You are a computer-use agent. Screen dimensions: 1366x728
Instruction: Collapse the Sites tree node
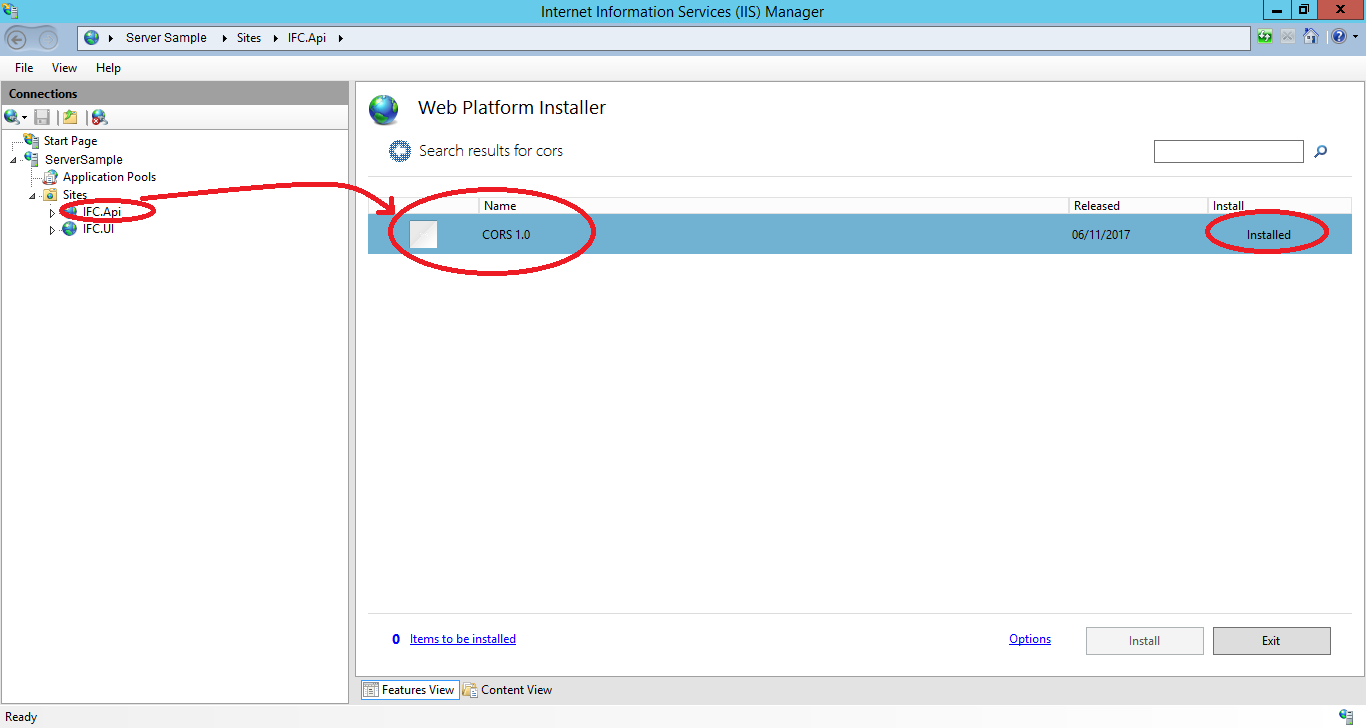tap(33, 195)
